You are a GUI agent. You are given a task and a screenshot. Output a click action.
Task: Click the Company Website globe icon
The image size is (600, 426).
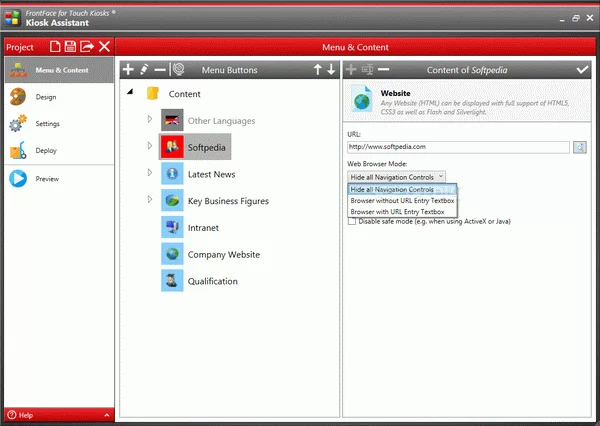pos(172,254)
